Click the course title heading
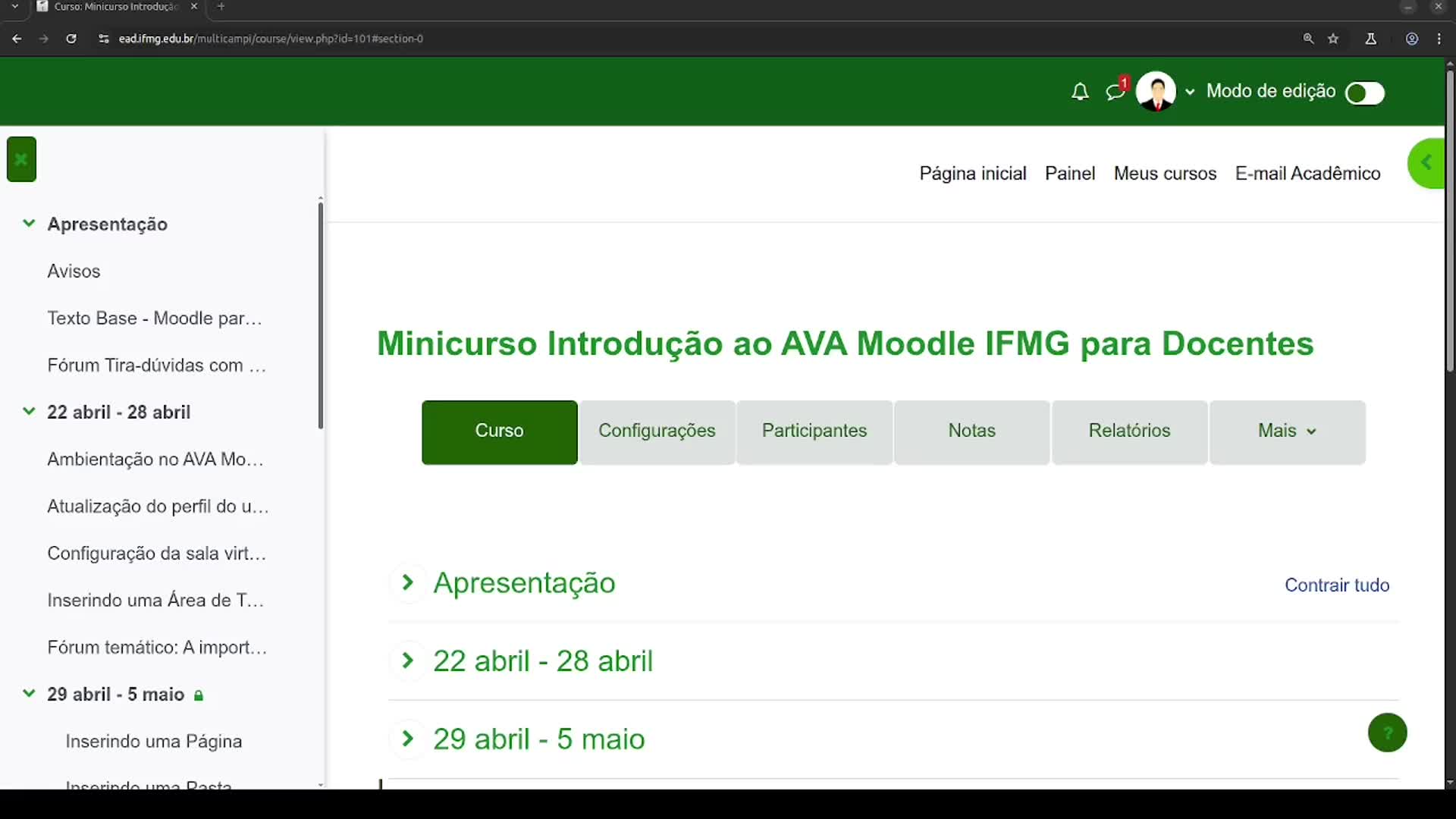Viewport: 1456px width, 819px height. [845, 344]
